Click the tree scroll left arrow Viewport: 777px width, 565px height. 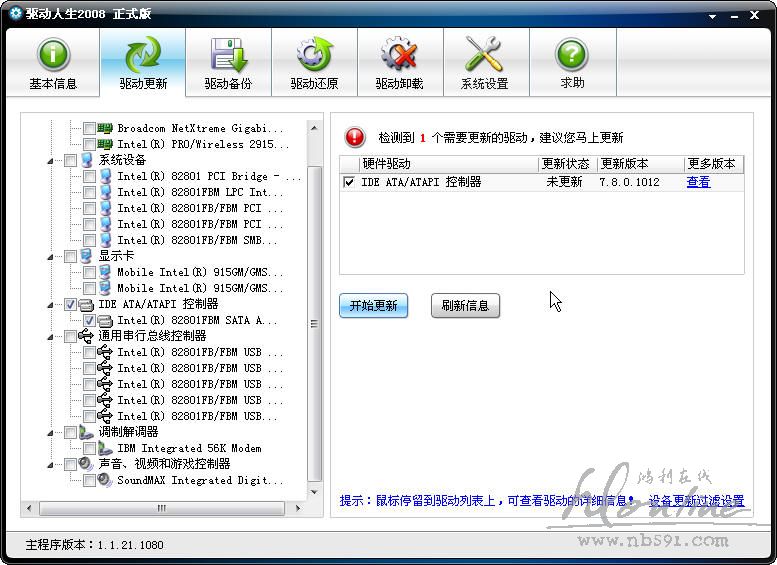point(29,508)
